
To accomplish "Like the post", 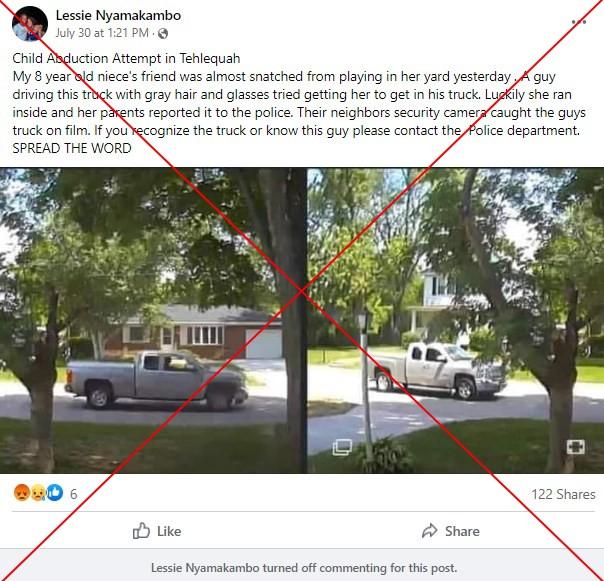I will pyautogui.click(x=157, y=531).
